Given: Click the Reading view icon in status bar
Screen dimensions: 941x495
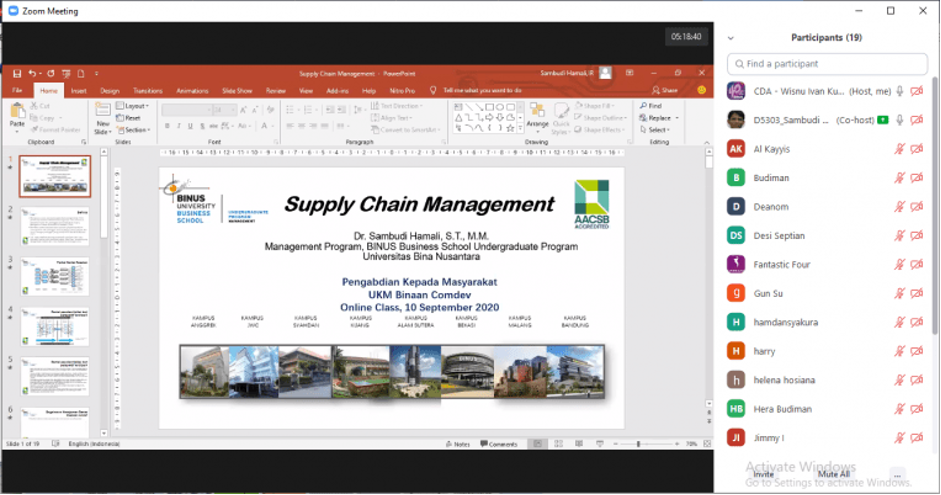Looking at the screenshot, I should pyautogui.click(x=579, y=444).
